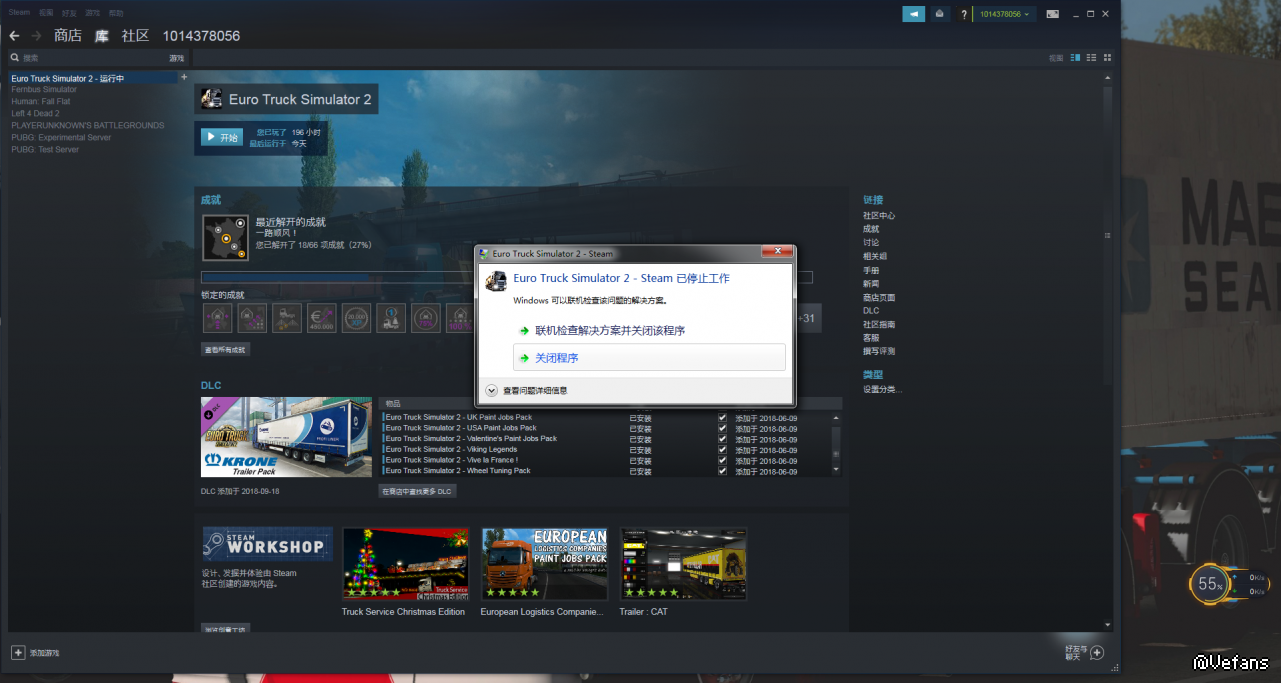Image resolution: width=1281 pixels, height=683 pixels.
Task: Open the Trailer : CAT workshop item
Action: (x=683, y=564)
